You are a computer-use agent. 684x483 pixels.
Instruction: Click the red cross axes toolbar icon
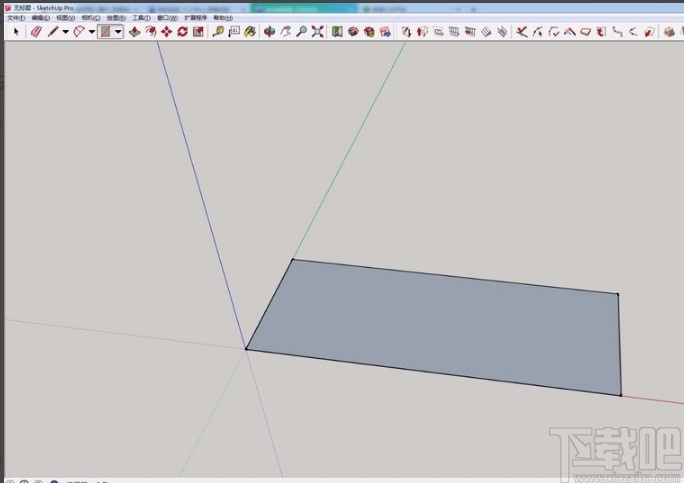coord(522,31)
